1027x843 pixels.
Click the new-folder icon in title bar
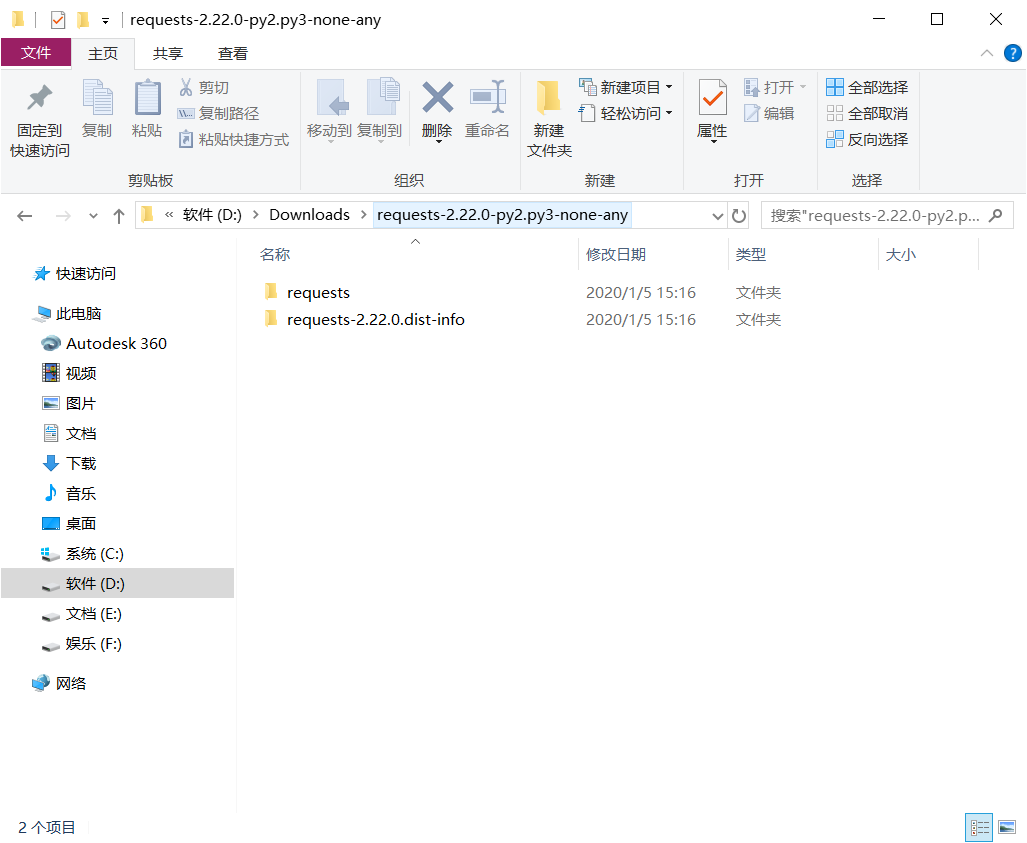point(83,20)
